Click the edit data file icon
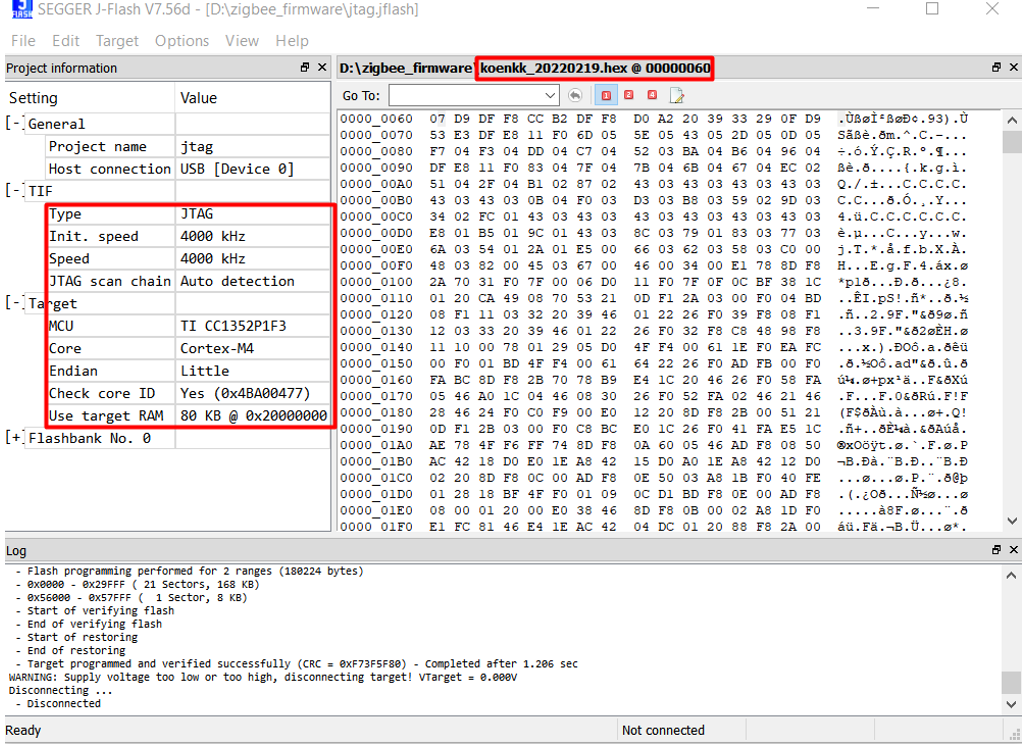 click(677, 96)
